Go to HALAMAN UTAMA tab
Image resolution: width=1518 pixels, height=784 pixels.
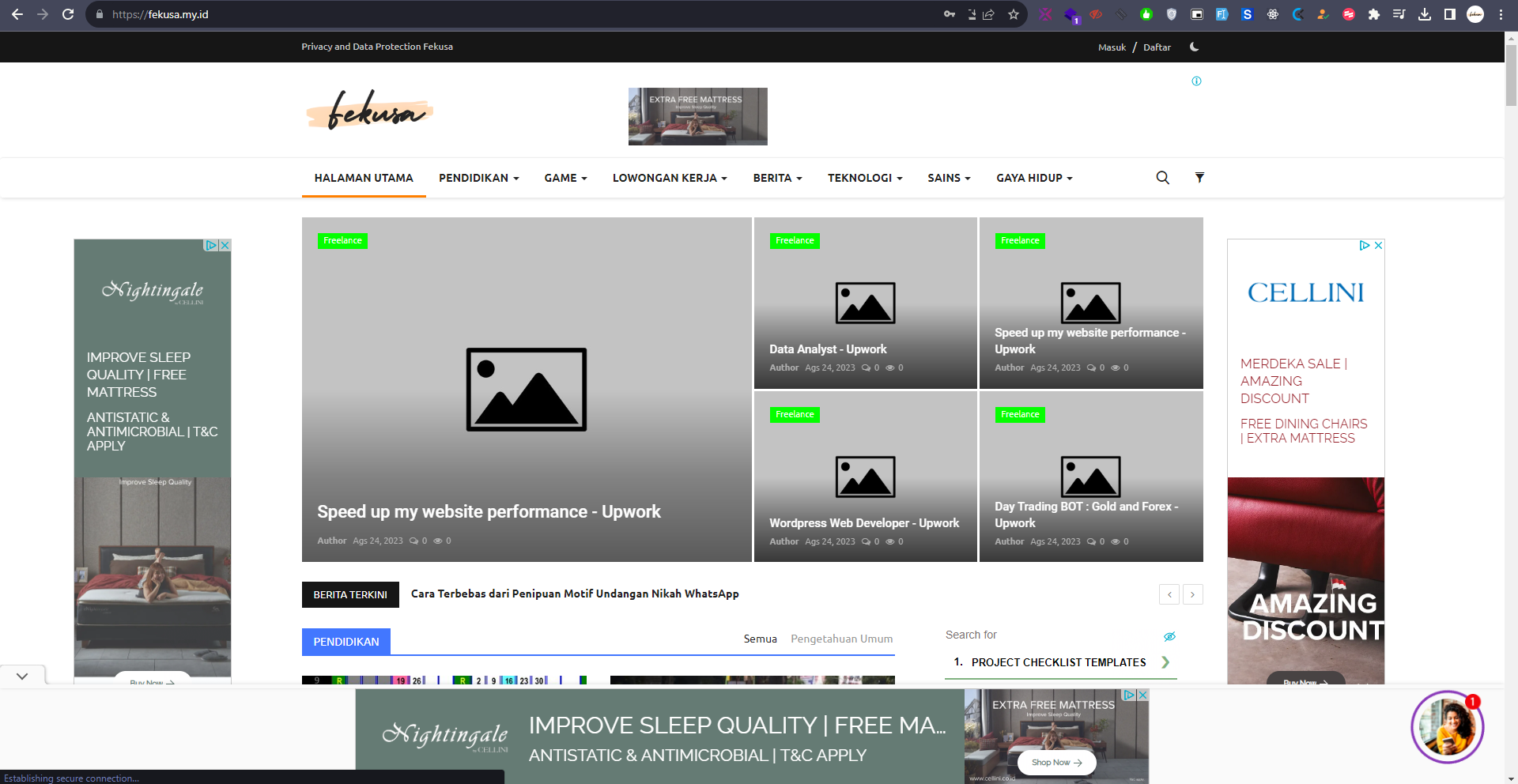pos(364,179)
